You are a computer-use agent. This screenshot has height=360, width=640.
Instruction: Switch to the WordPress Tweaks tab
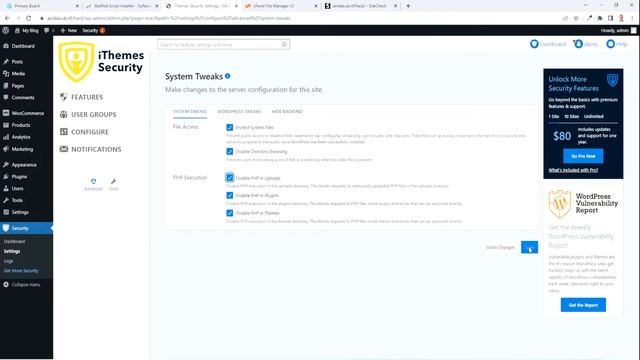click(239, 111)
